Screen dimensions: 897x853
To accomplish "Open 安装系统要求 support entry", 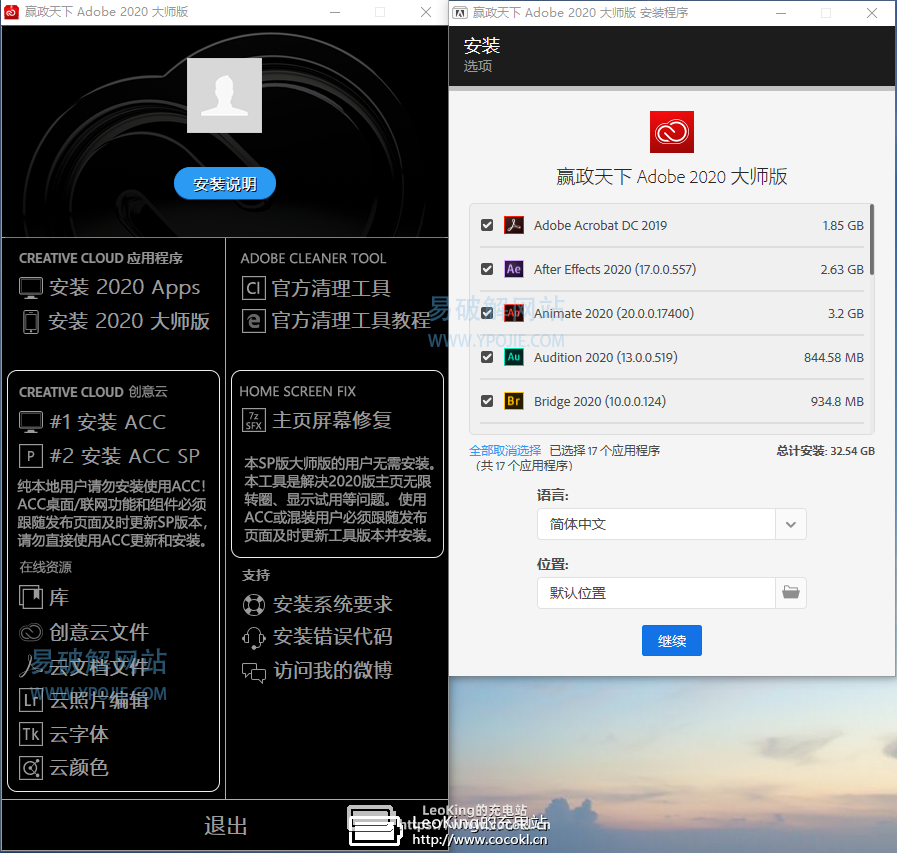I will 332,605.
